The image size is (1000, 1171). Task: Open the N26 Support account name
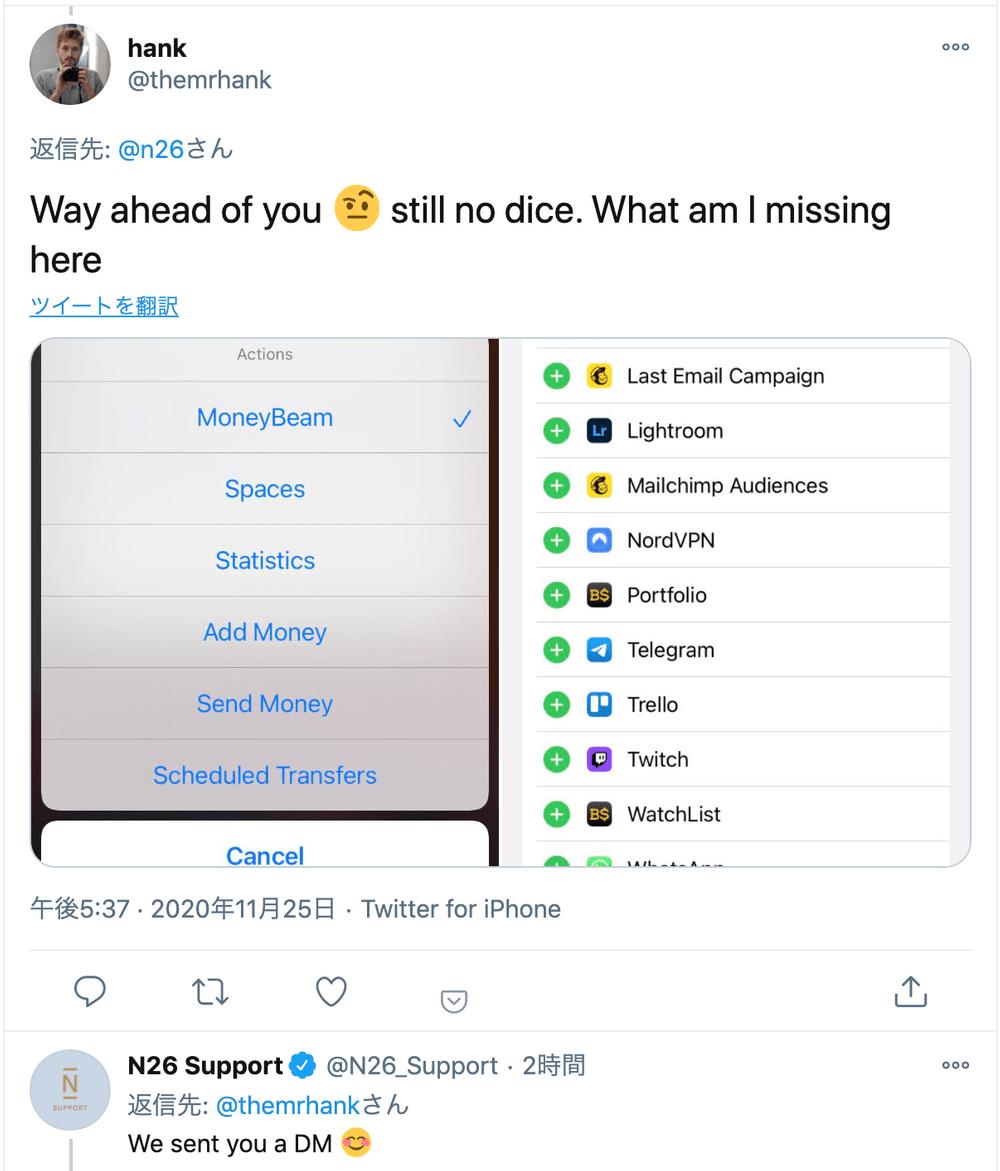pos(205,1066)
